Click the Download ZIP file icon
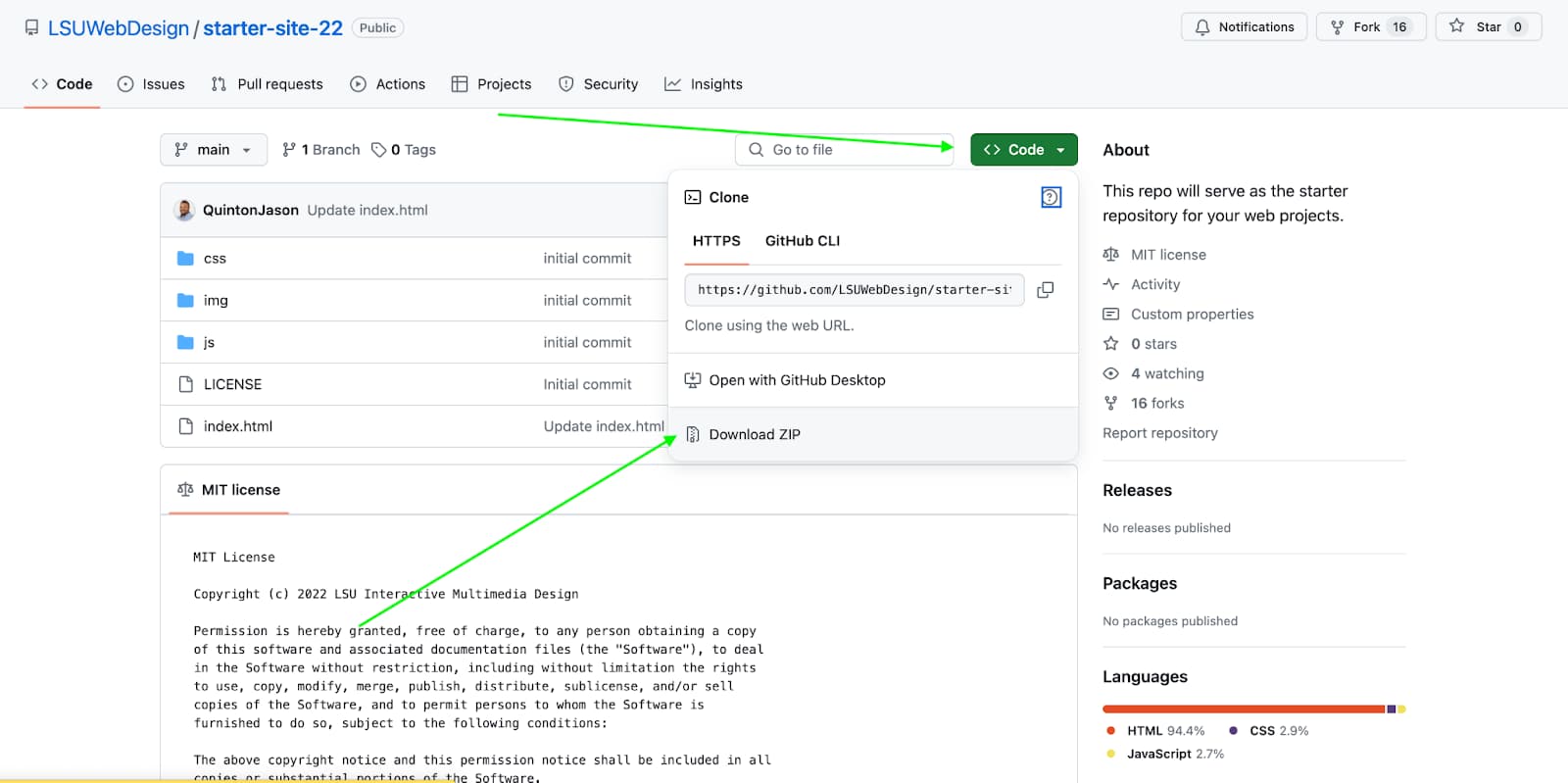1568x783 pixels. (x=693, y=435)
